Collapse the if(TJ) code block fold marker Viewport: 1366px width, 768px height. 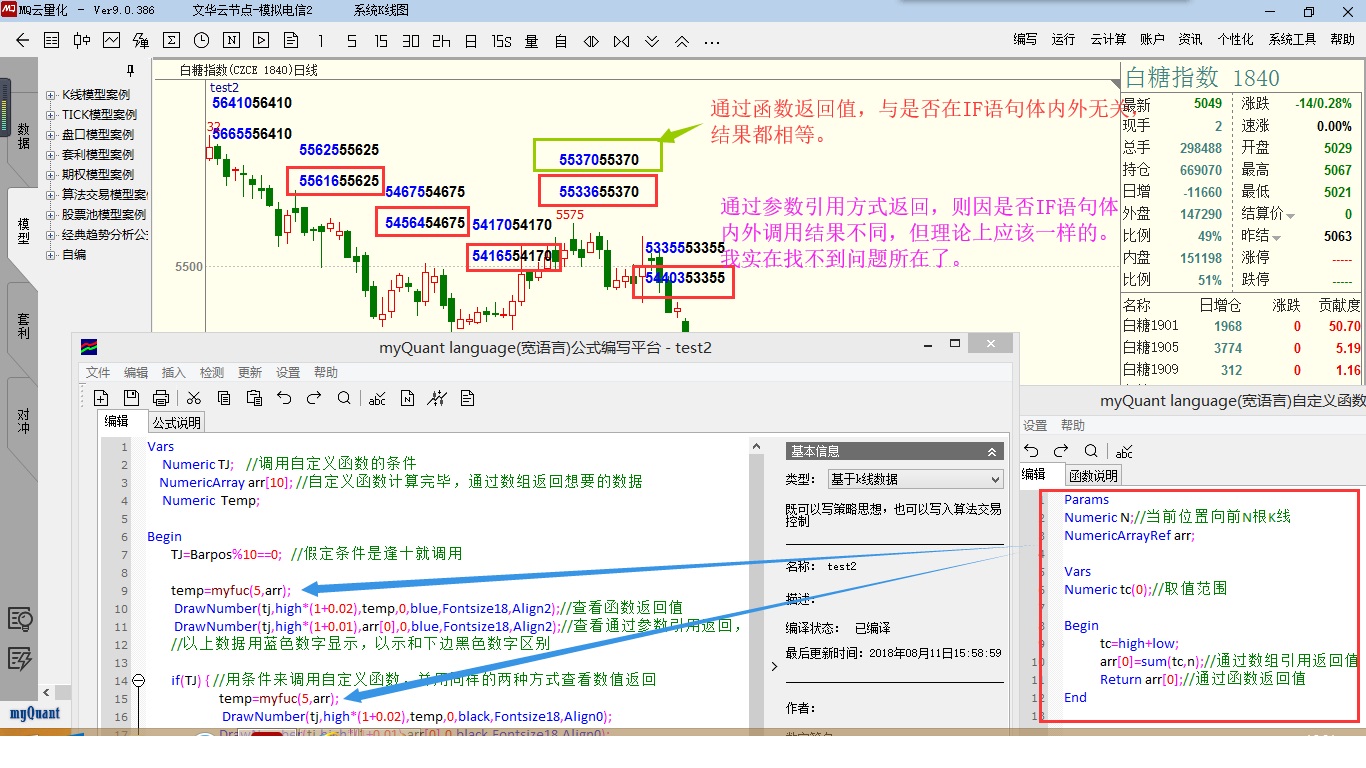(139, 680)
